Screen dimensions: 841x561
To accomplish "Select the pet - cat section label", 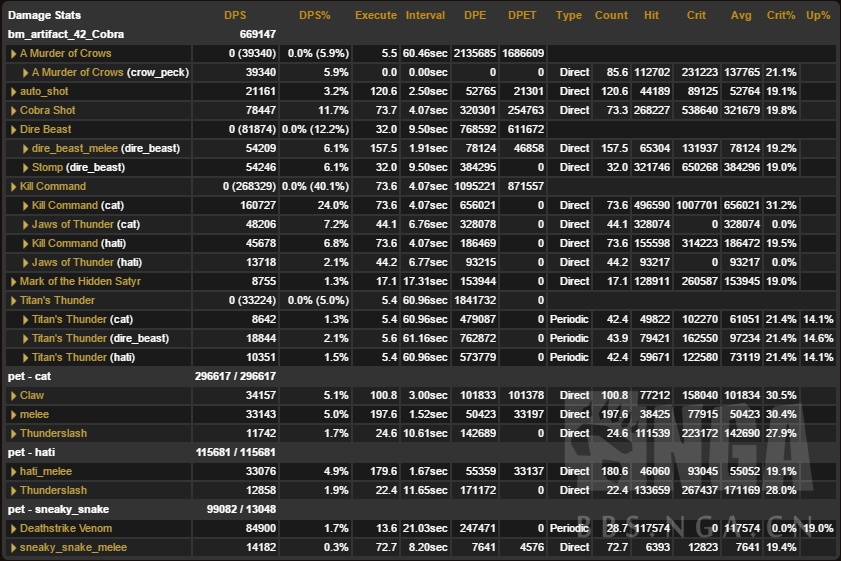I will pos(29,377).
